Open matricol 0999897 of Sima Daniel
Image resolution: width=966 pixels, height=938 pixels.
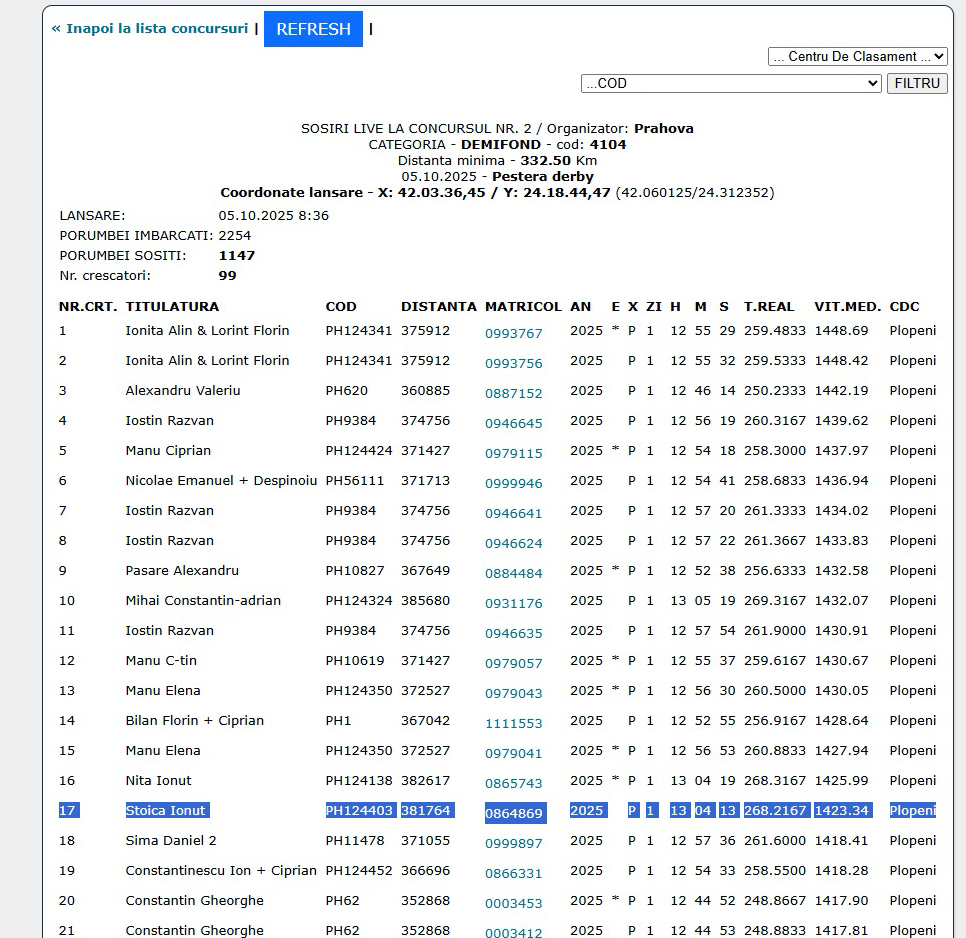pos(513,844)
